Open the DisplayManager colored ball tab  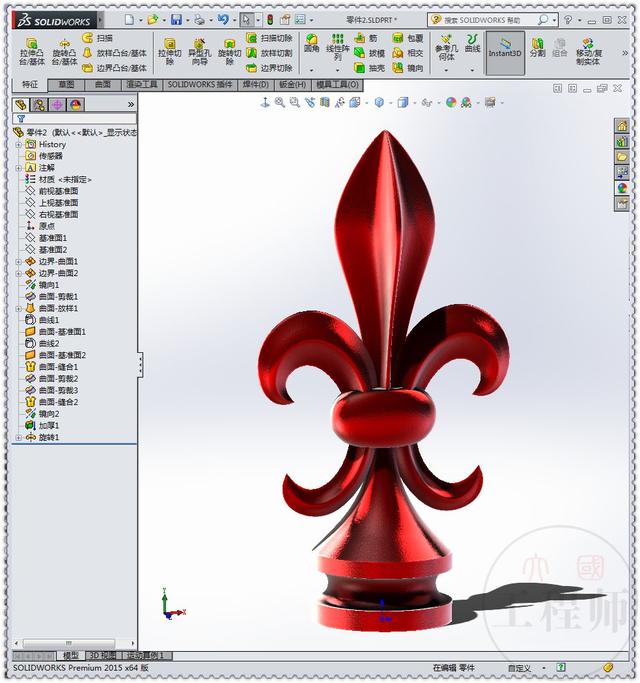[x=75, y=105]
